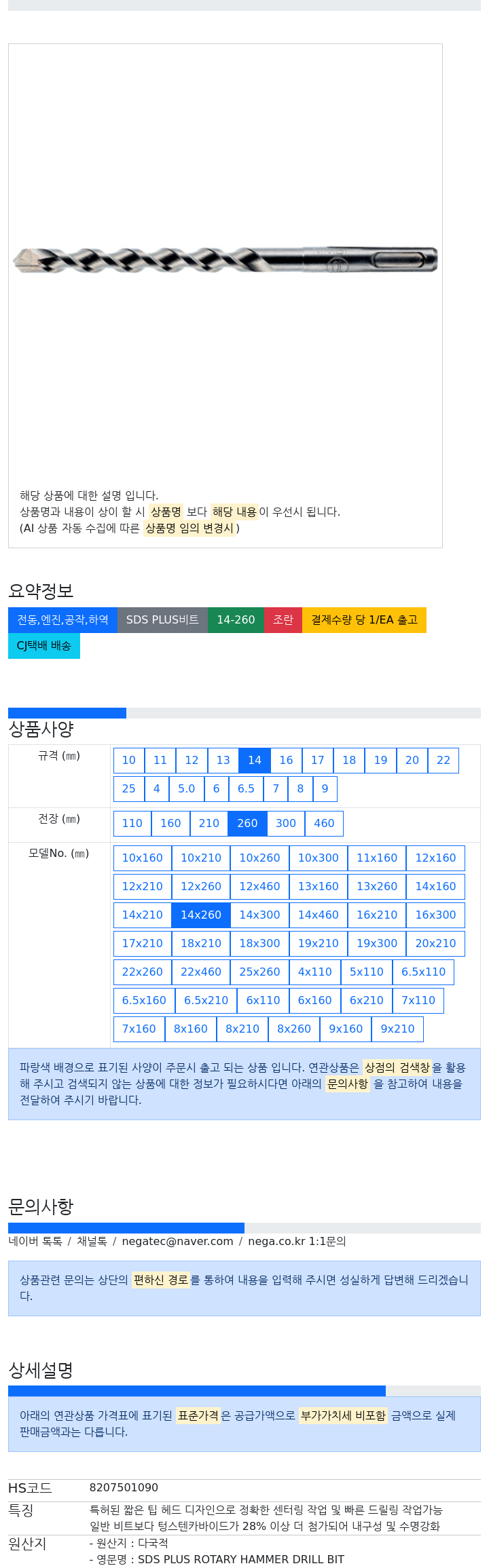
Task: Select the yellow 결제수량 당 1/EA 출고 tag
Action: [364, 620]
